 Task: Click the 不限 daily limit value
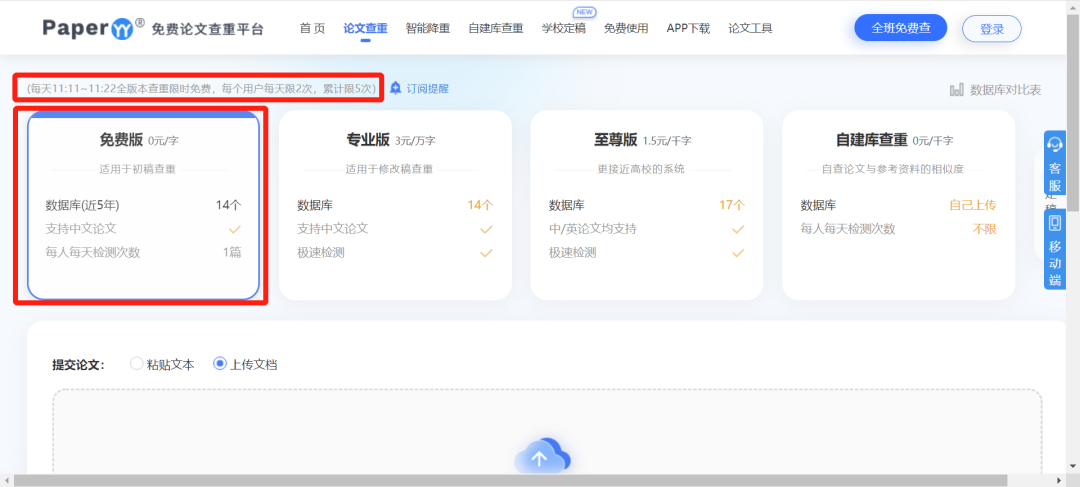(984, 229)
